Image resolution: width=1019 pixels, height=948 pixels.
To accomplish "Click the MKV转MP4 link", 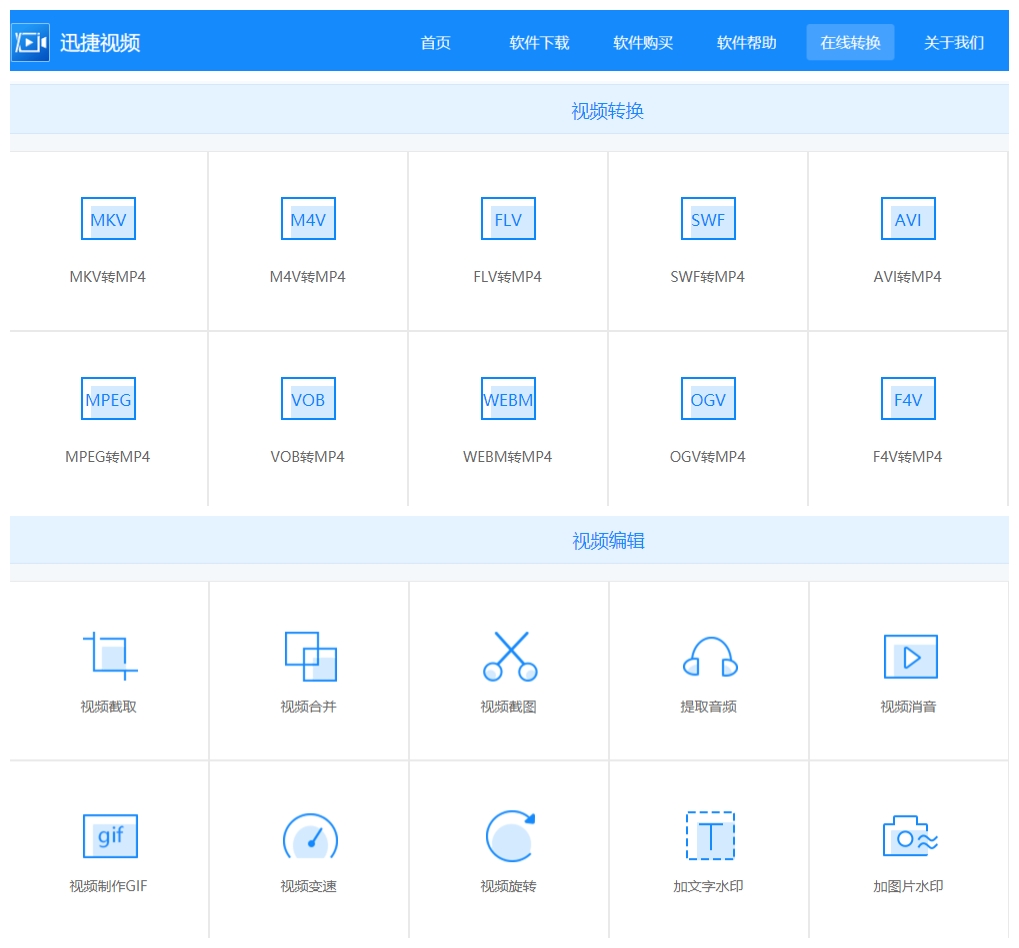I will (x=108, y=277).
